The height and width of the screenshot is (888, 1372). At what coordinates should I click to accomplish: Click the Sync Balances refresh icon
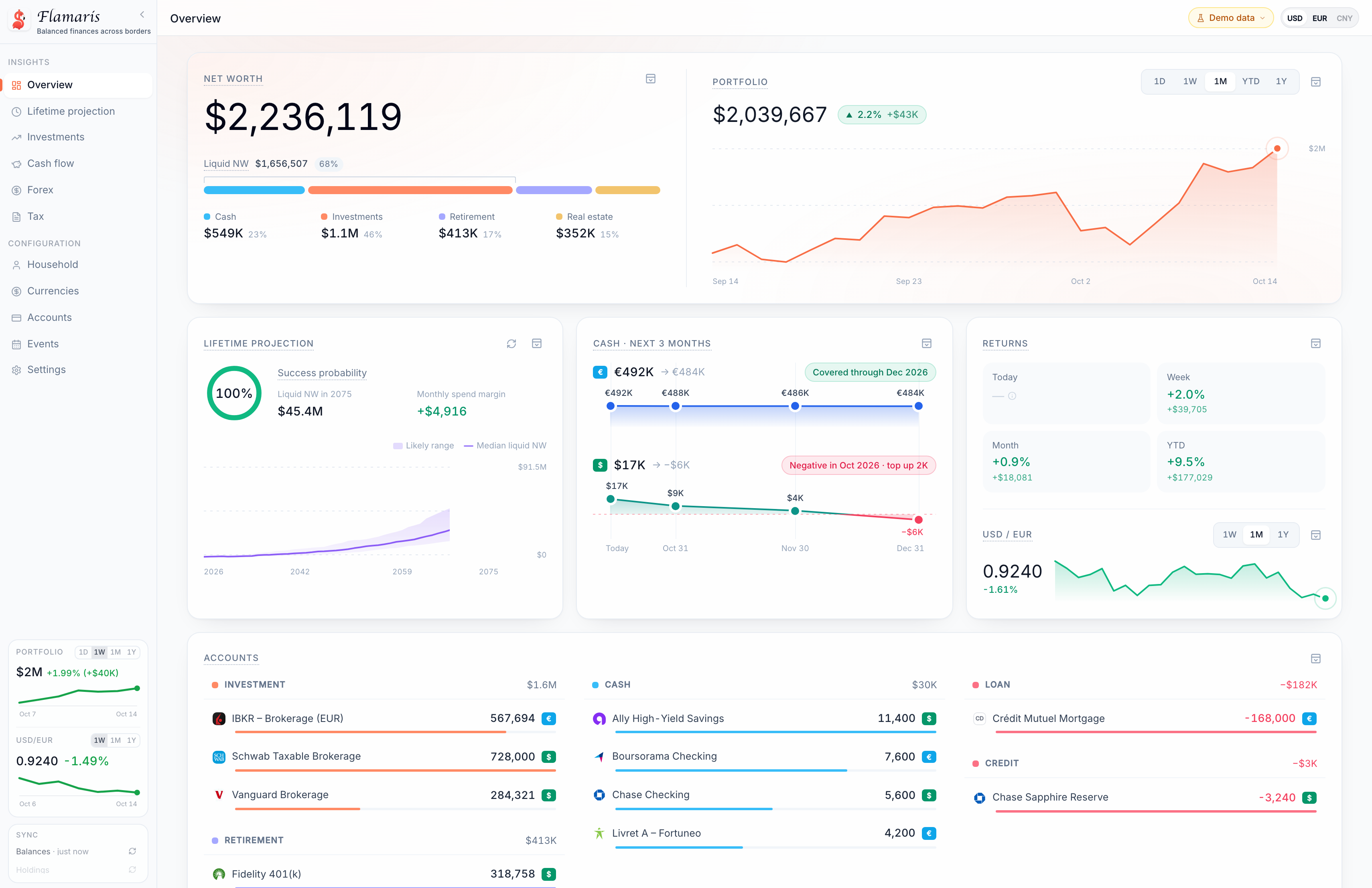click(x=132, y=851)
